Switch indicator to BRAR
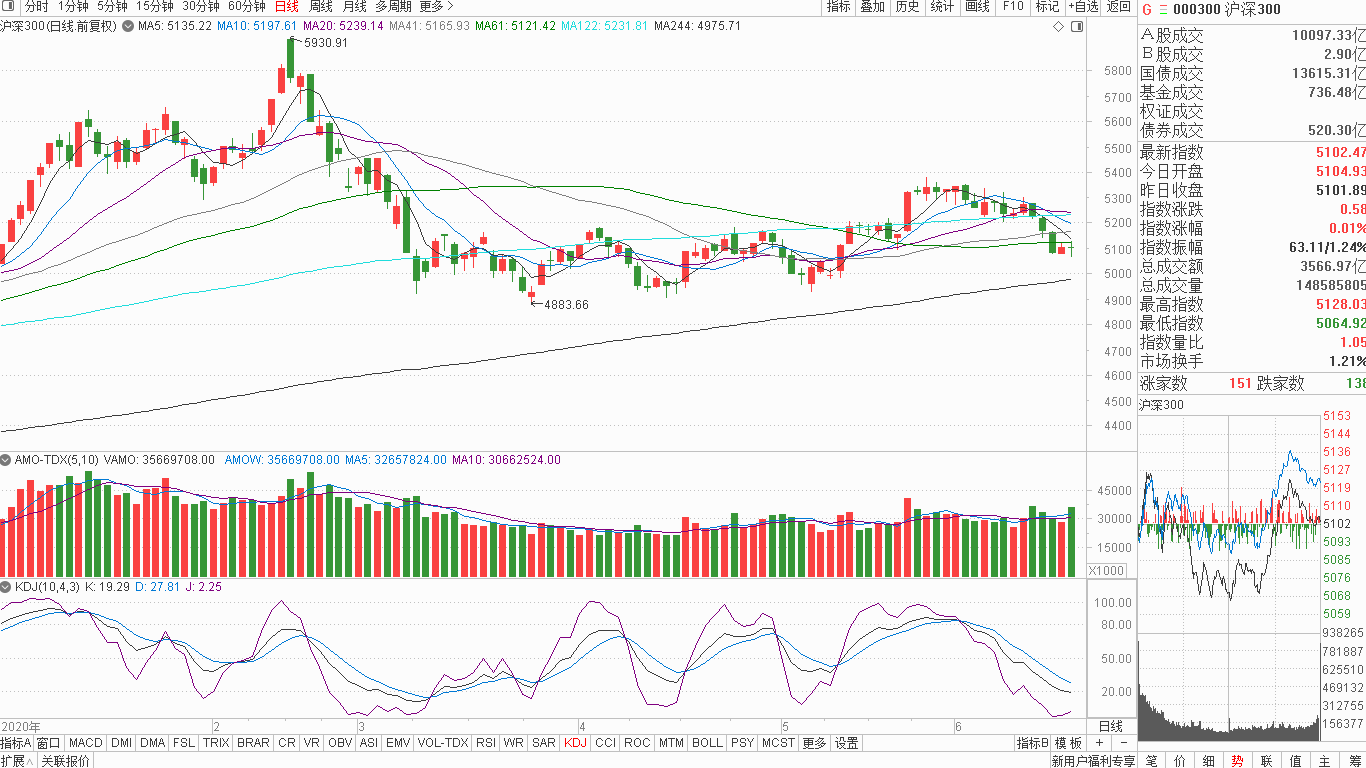 coord(253,743)
